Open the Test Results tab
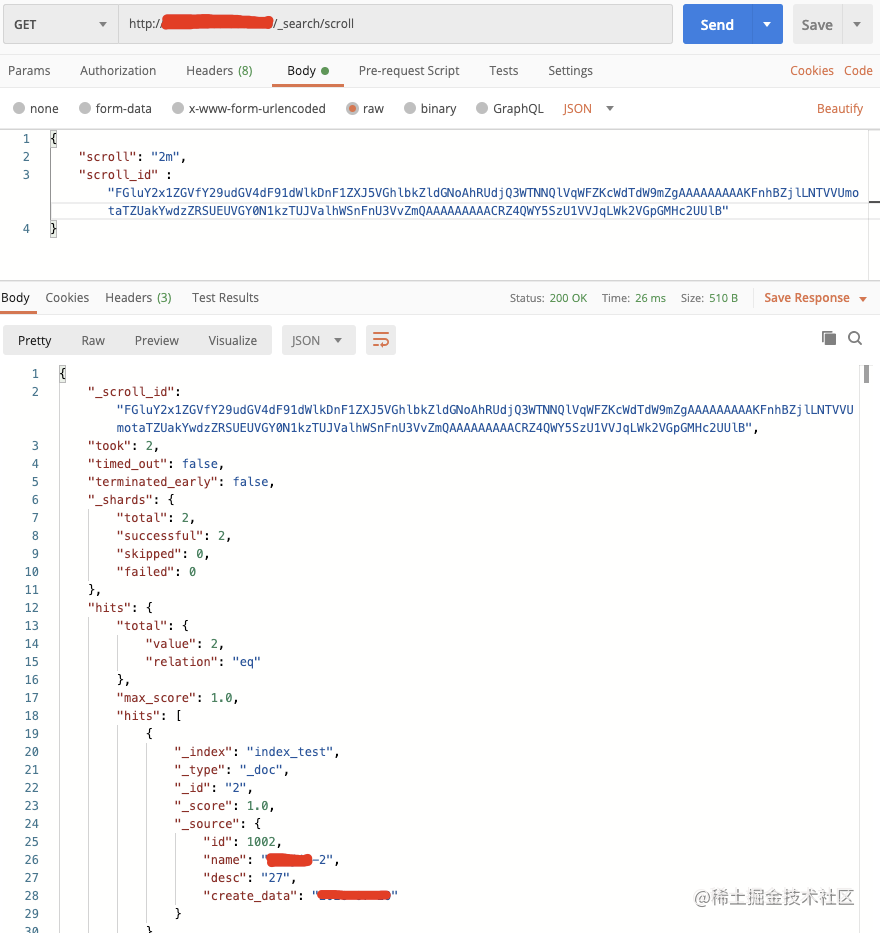 [x=225, y=298]
